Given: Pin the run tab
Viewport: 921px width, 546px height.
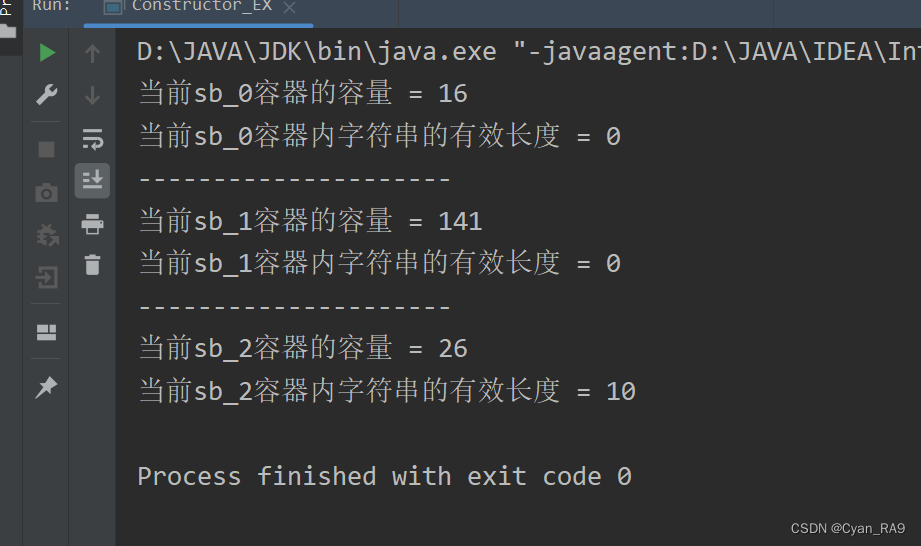Looking at the screenshot, I should pos(46,387).
